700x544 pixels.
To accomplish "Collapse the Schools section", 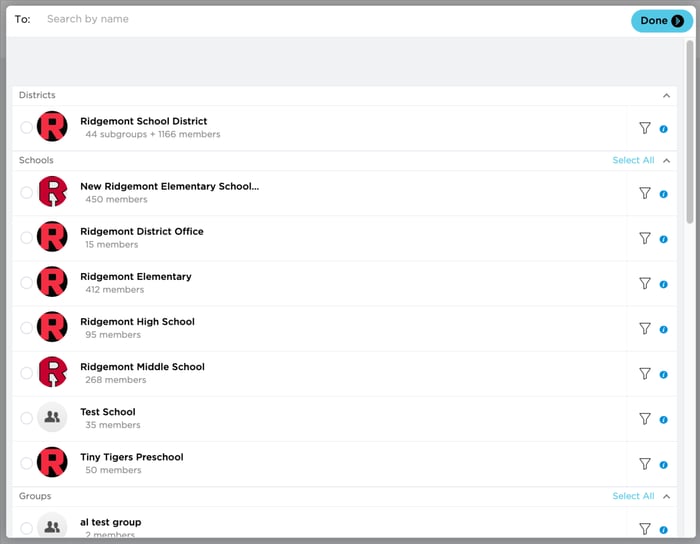I will [666, 161].
